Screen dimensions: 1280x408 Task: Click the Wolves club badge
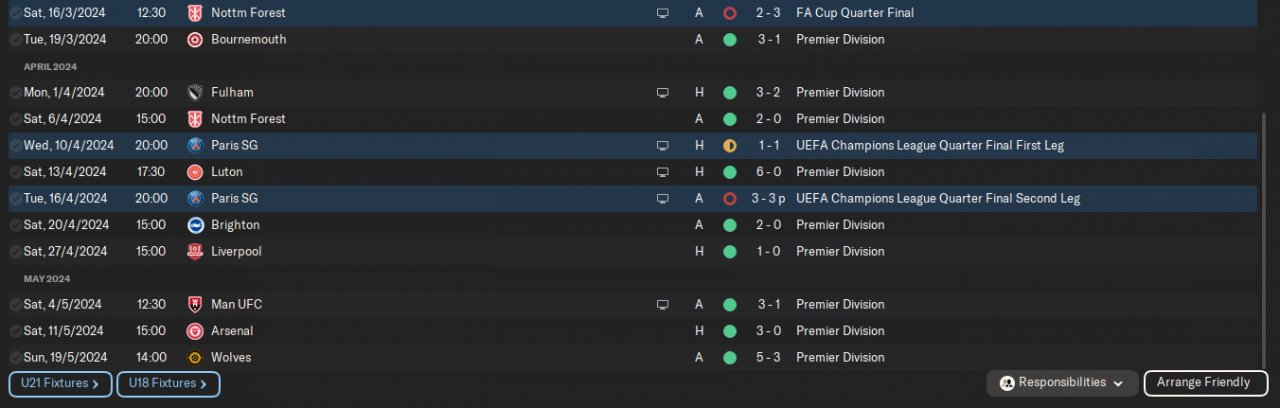coord(195,358)
